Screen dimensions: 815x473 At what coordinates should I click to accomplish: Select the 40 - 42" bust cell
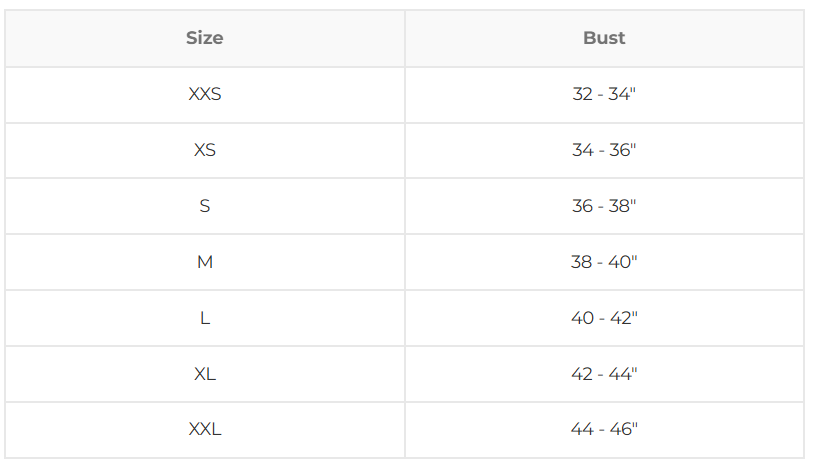point(604,318)
